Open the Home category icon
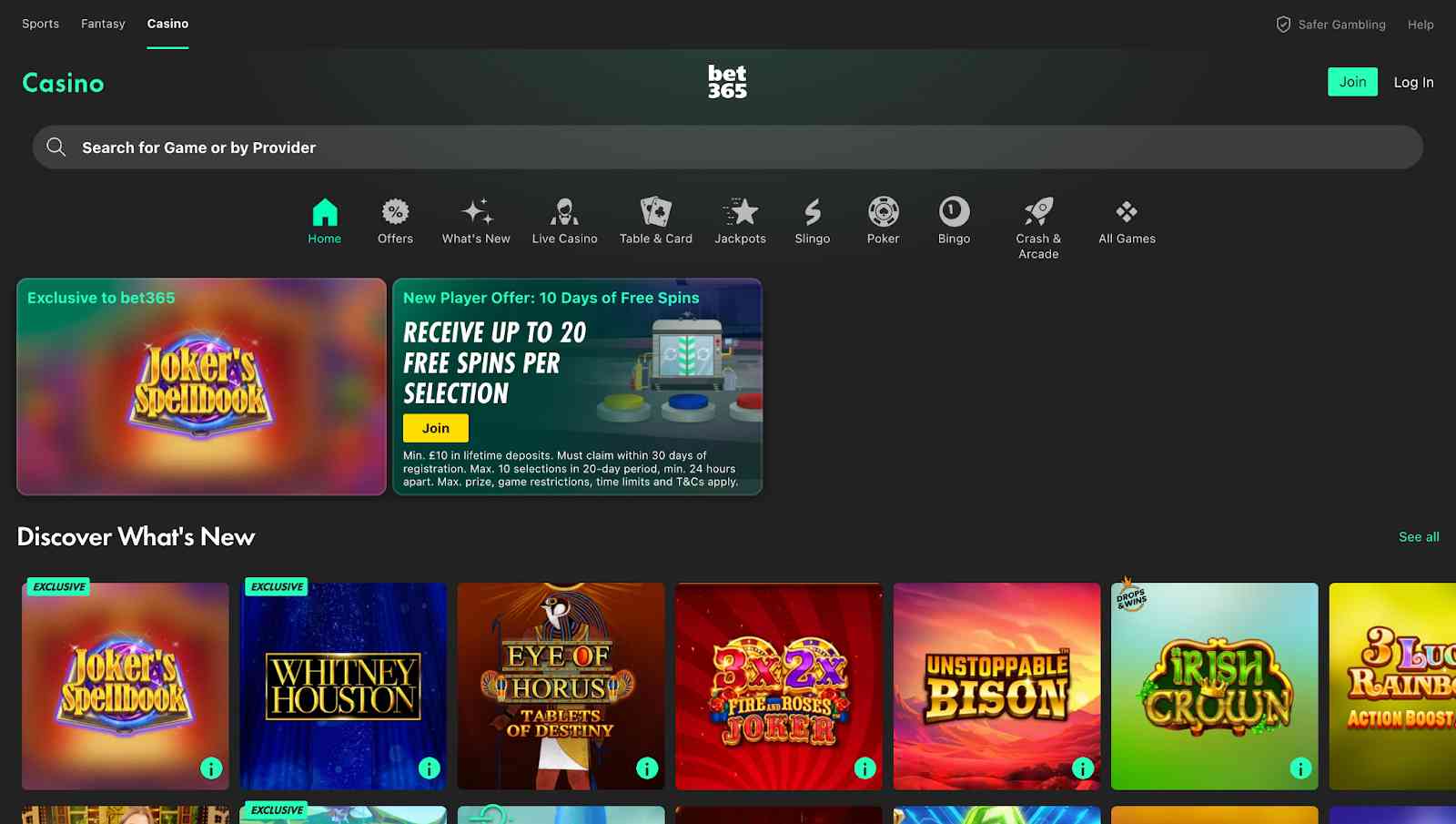Viewport: 1456px width, 824px height. pos(325,212)
